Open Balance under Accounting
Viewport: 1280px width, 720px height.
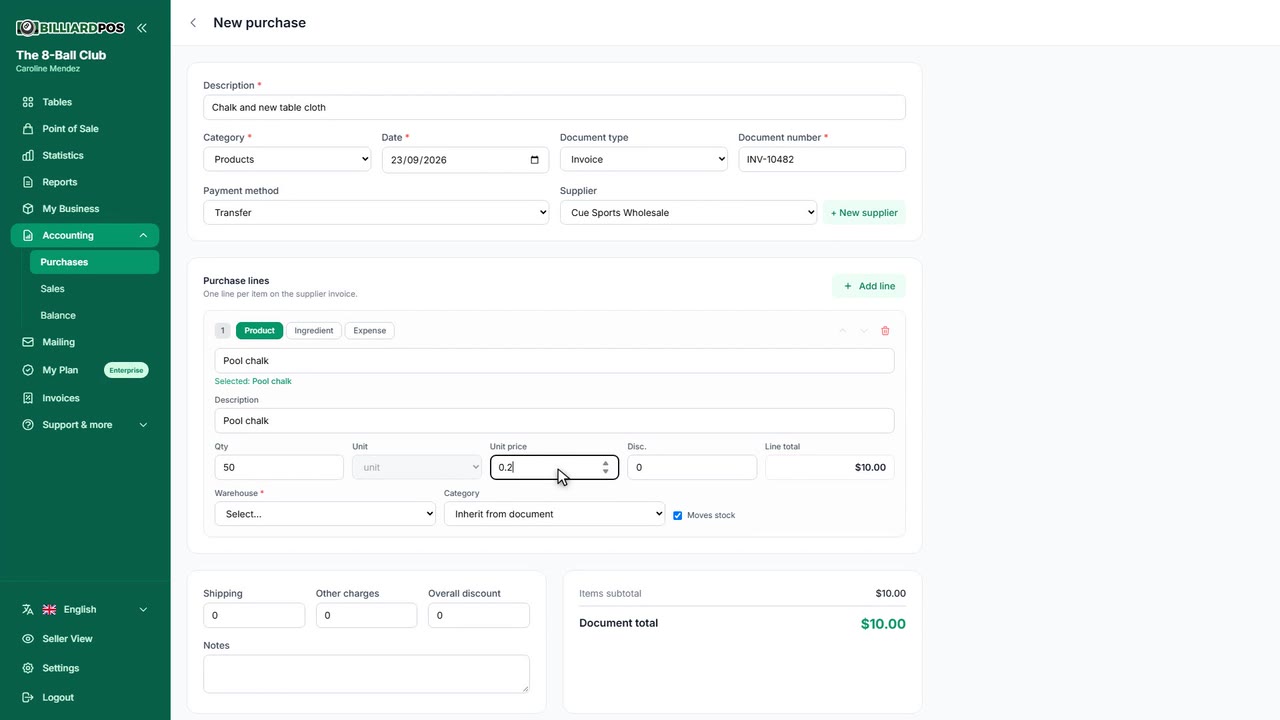pos(94,316)
